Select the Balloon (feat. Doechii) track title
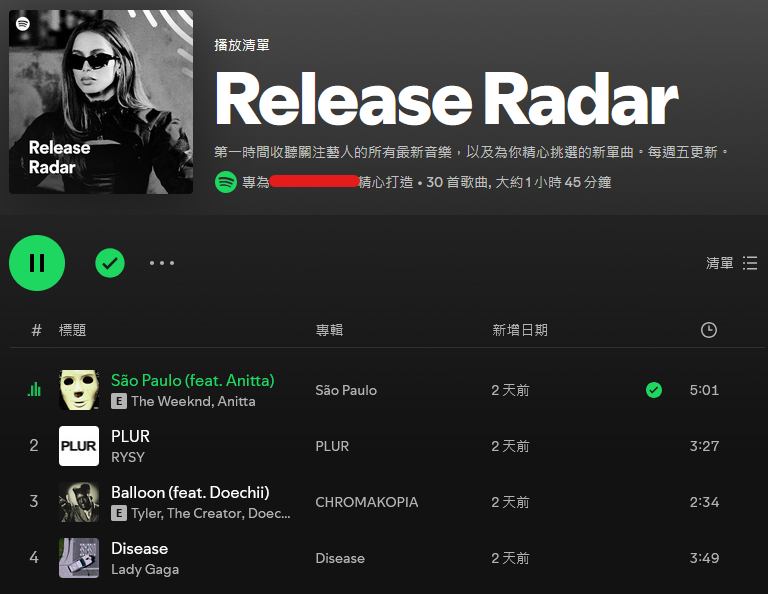768x594 pixels. [190, 492]
